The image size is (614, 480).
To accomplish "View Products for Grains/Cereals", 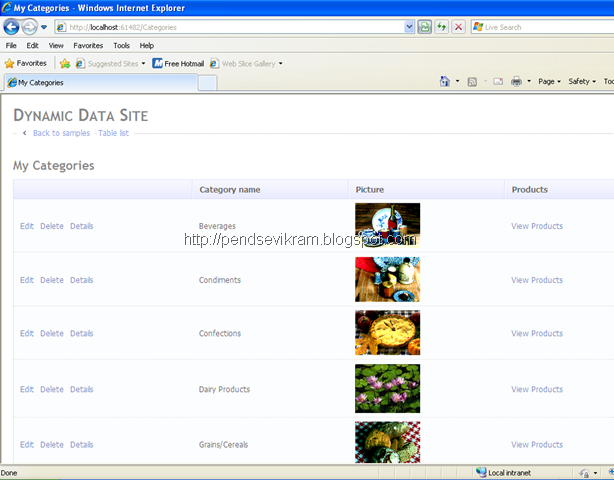I will coord(537,444).
